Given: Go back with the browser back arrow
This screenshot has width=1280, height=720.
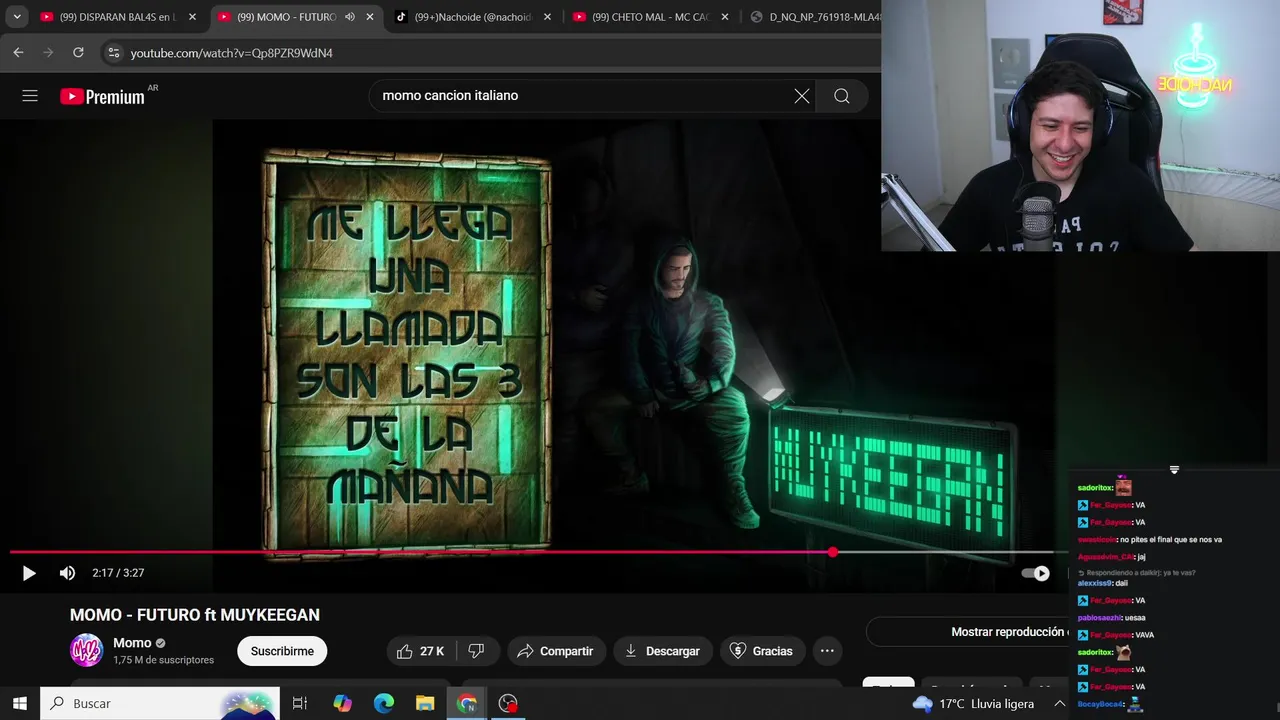Looking at the screenshot, I should [18, 53].
